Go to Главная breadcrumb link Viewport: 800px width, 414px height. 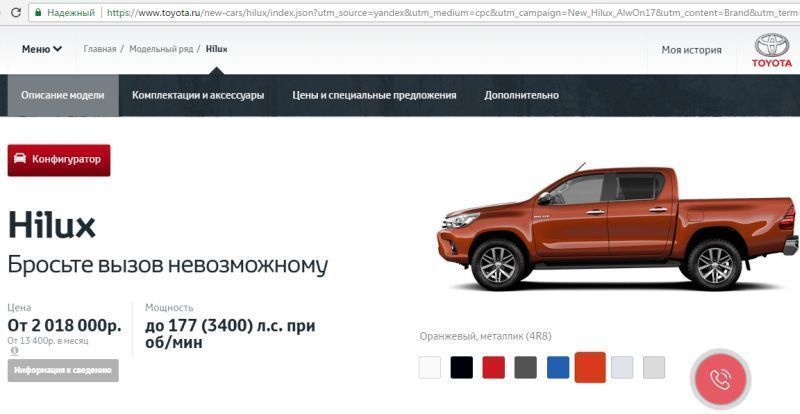[100, 49]
